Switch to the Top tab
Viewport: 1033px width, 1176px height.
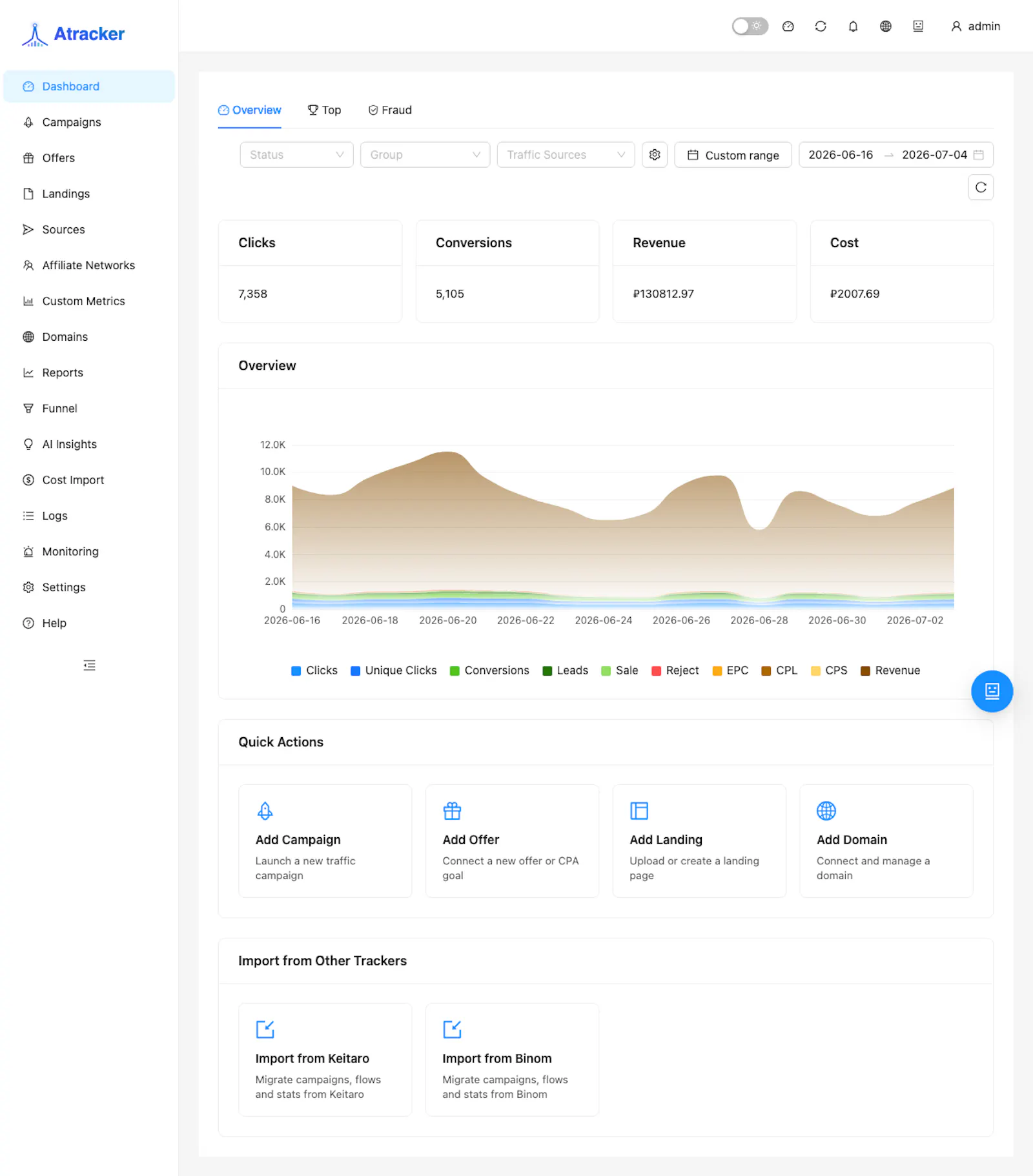(325, 110)
